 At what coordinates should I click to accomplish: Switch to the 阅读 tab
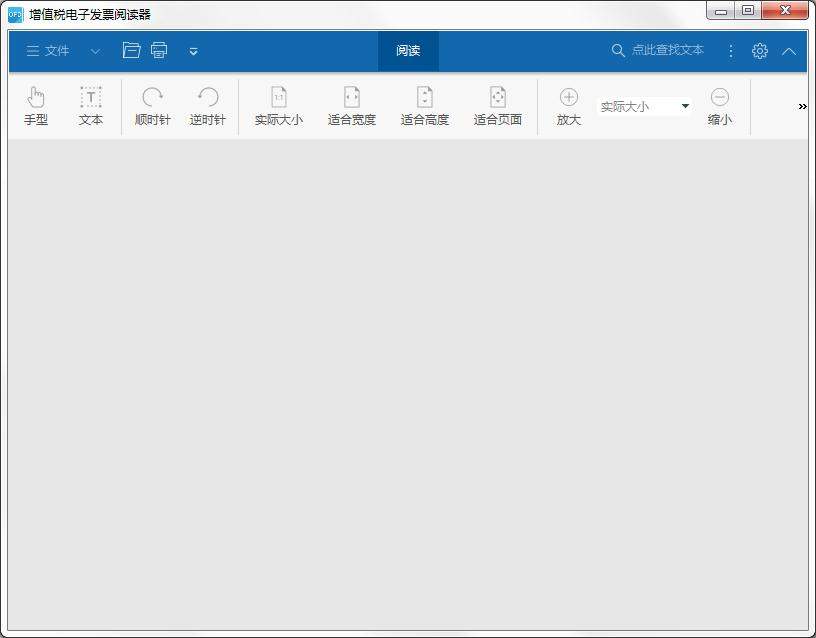coord(408,50)
